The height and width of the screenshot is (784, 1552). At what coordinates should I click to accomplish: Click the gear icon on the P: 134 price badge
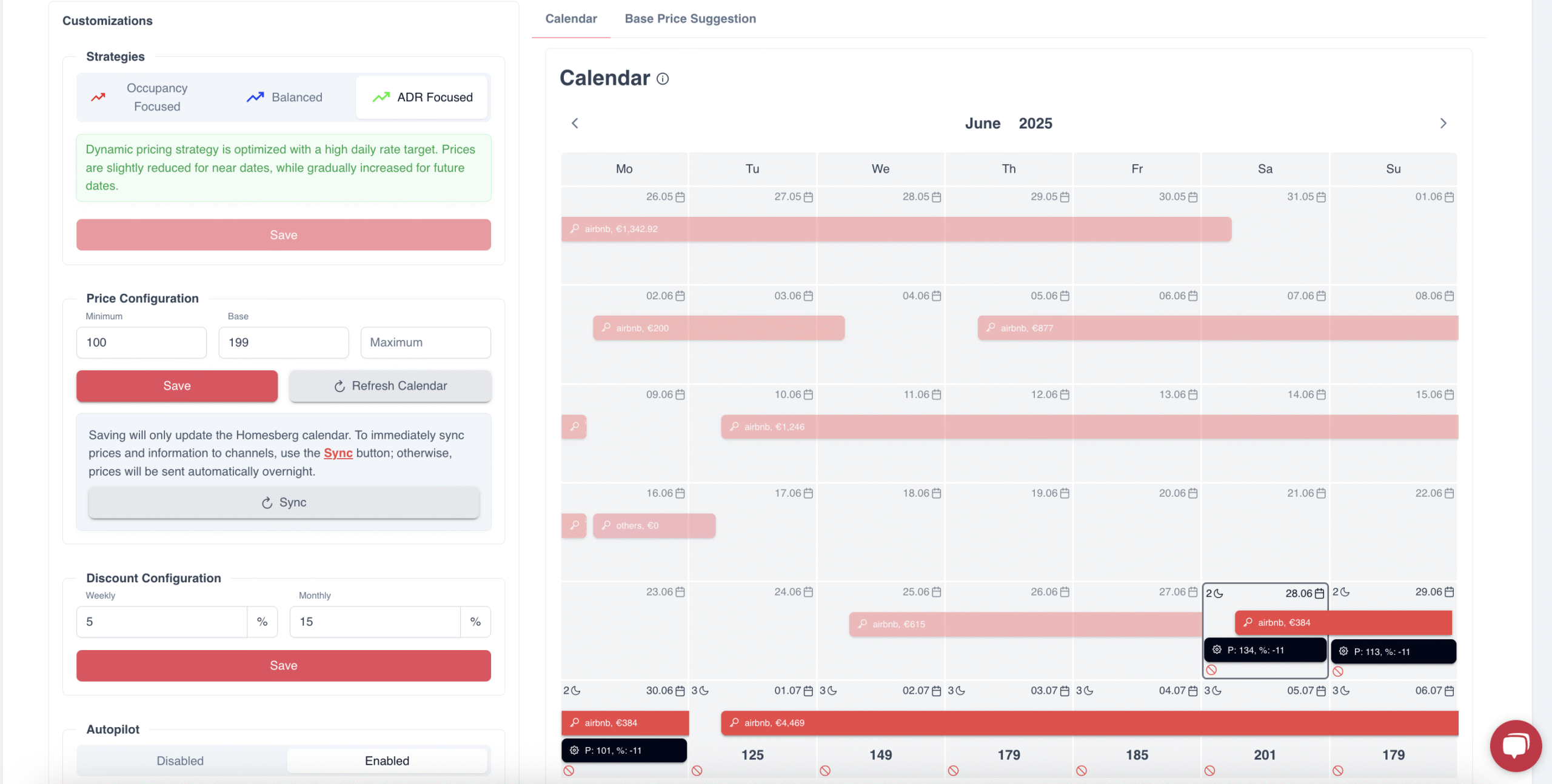(x=1217, y=650)
